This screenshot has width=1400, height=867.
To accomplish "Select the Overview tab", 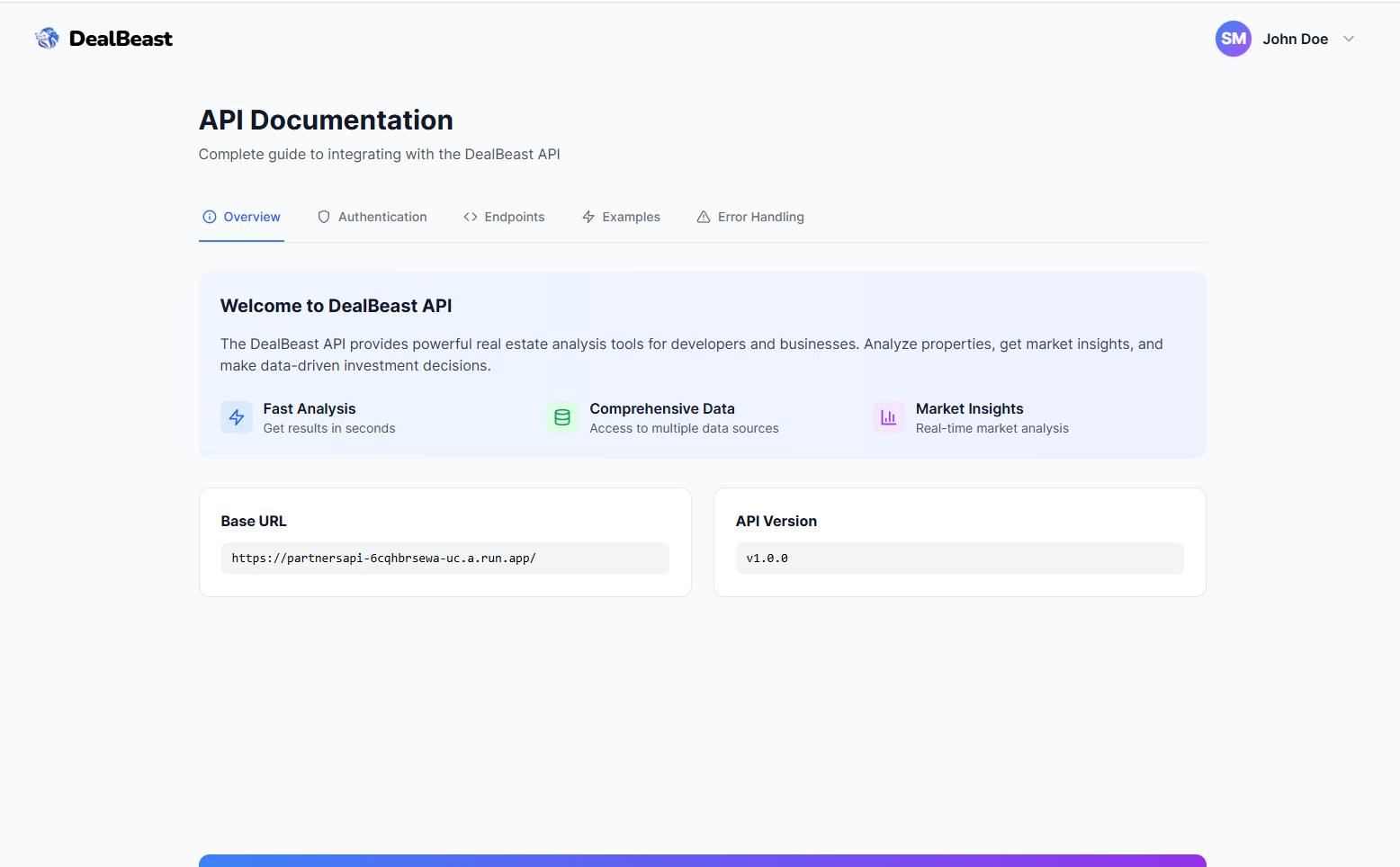I will 252,217.
